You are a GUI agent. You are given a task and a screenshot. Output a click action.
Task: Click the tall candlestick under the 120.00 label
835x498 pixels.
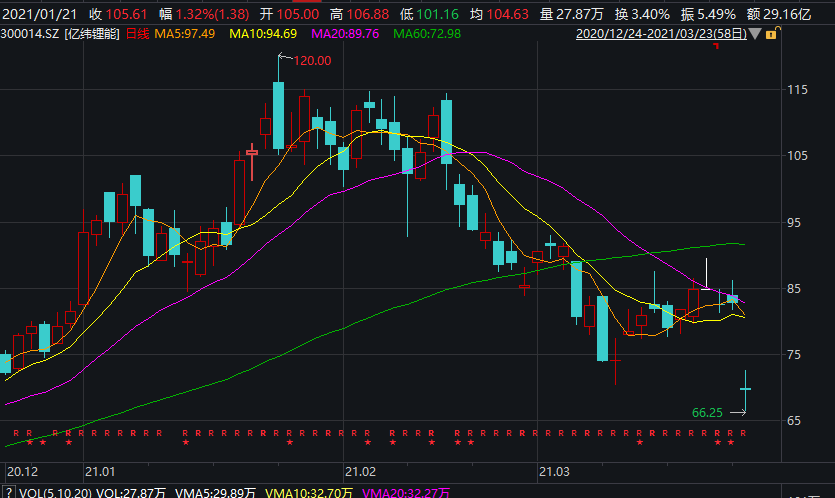278,115
